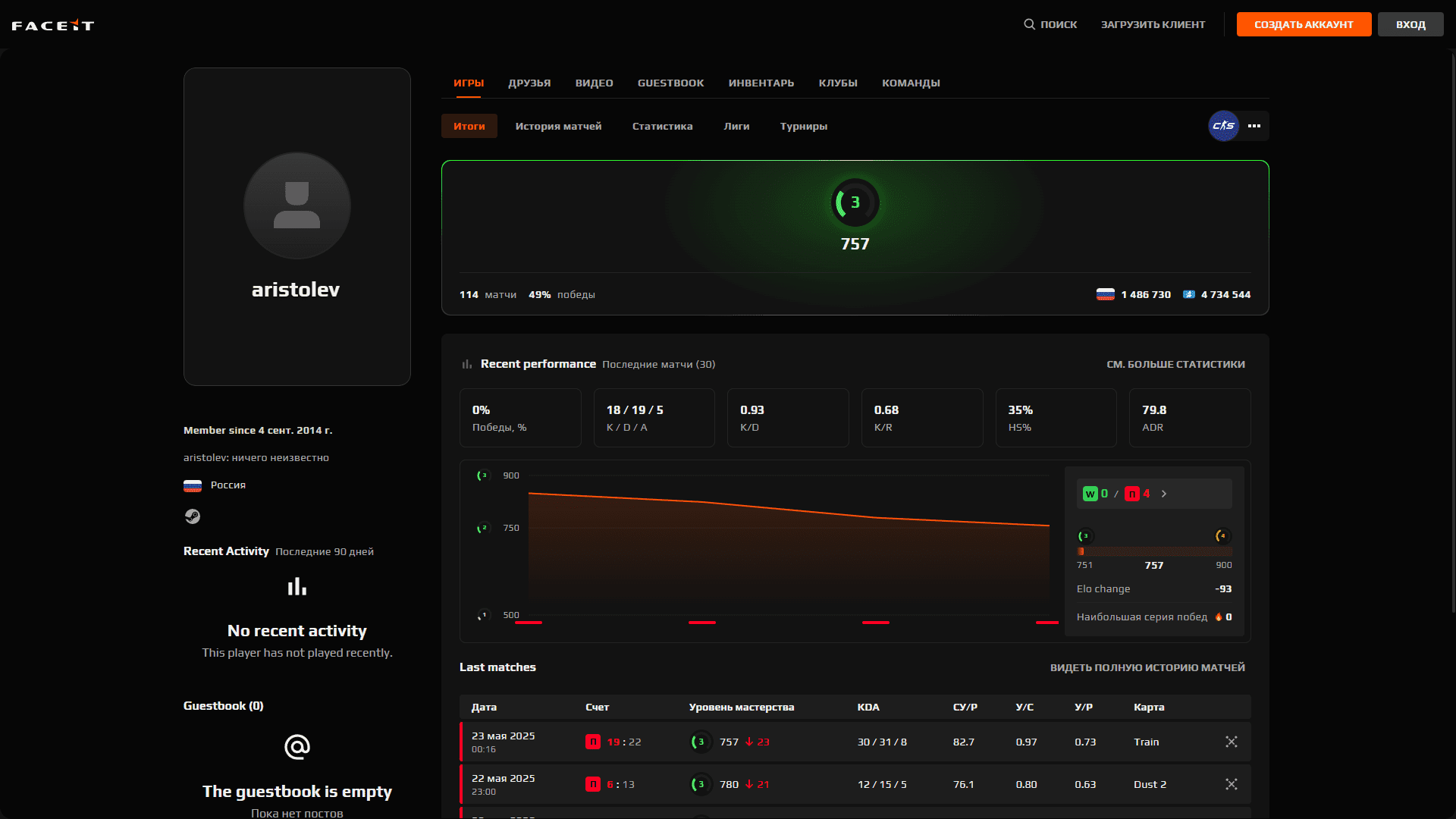Click the FACEIT logo
1456x819 pixels.
[52, 25]
